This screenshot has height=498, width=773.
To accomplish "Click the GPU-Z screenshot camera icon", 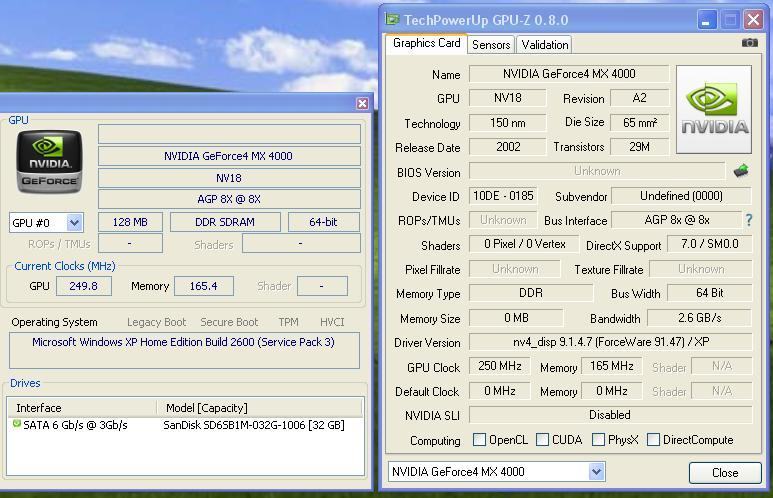I will 749,43.
